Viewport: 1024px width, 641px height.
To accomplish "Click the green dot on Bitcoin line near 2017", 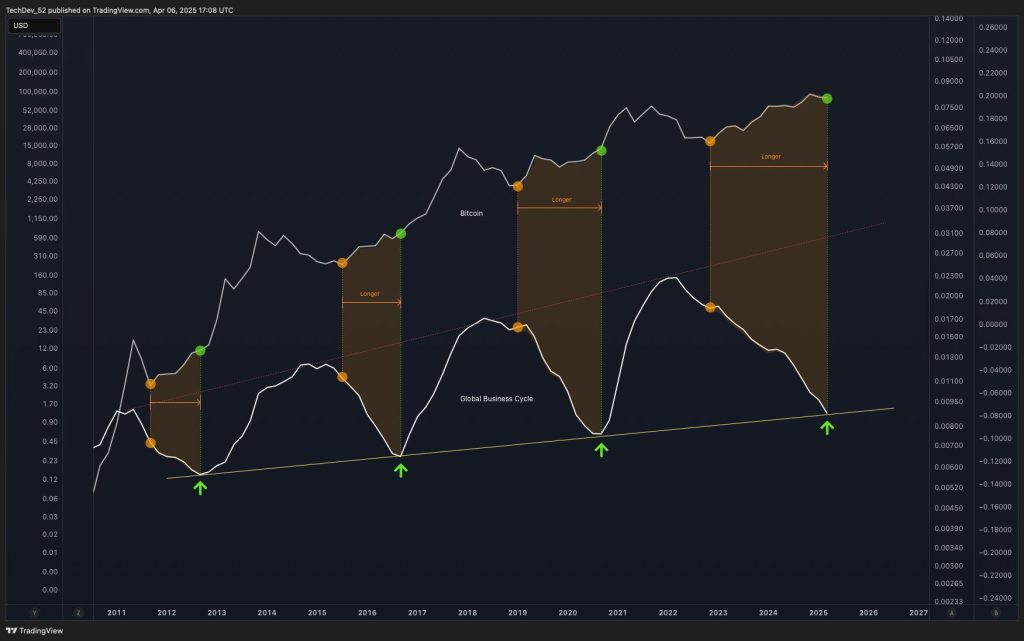I will click(401, 234).
